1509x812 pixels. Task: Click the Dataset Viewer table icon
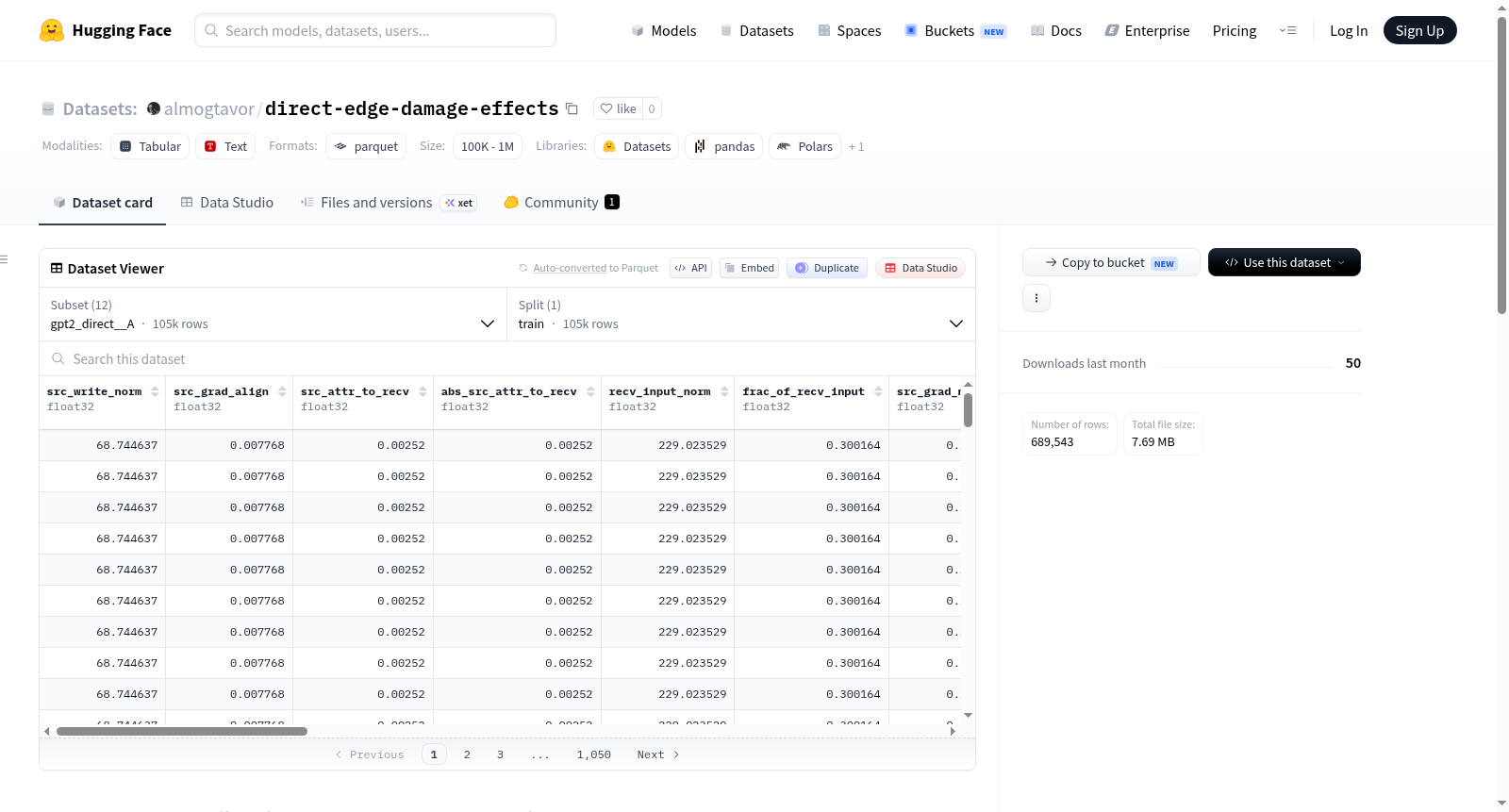pyautogui.click(x=57, y=268)
